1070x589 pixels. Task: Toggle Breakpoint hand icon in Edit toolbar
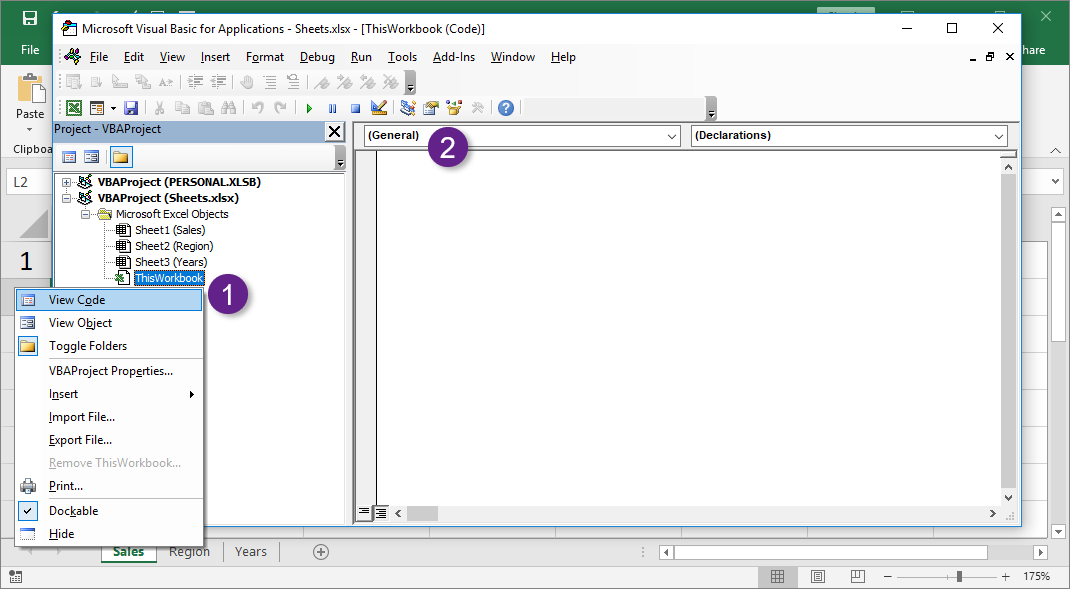247,82
